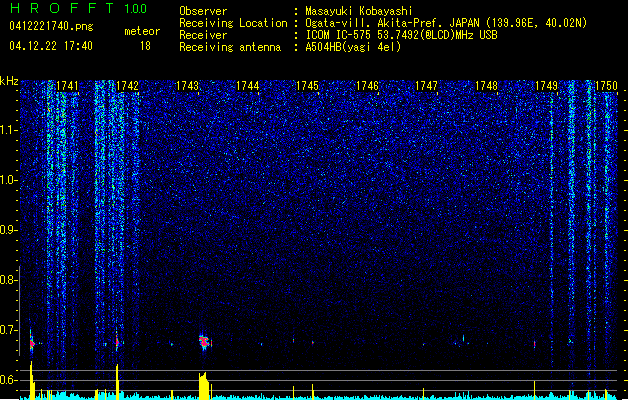The height and width of the screenshot is (400, 629).
Task: Click the meteor label above the count
Action: 142,31
